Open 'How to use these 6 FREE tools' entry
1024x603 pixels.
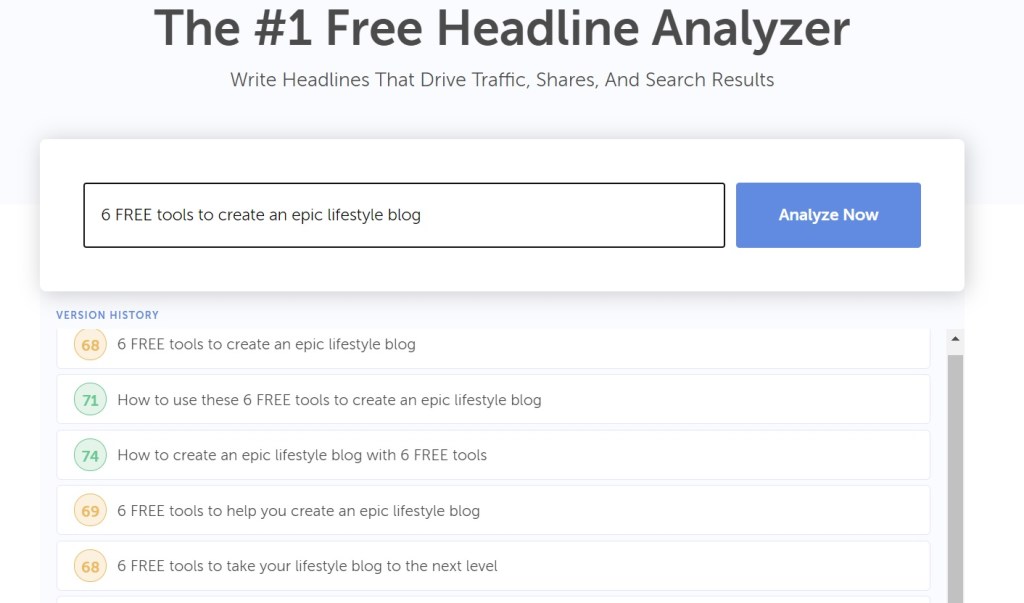click(329, 400)
